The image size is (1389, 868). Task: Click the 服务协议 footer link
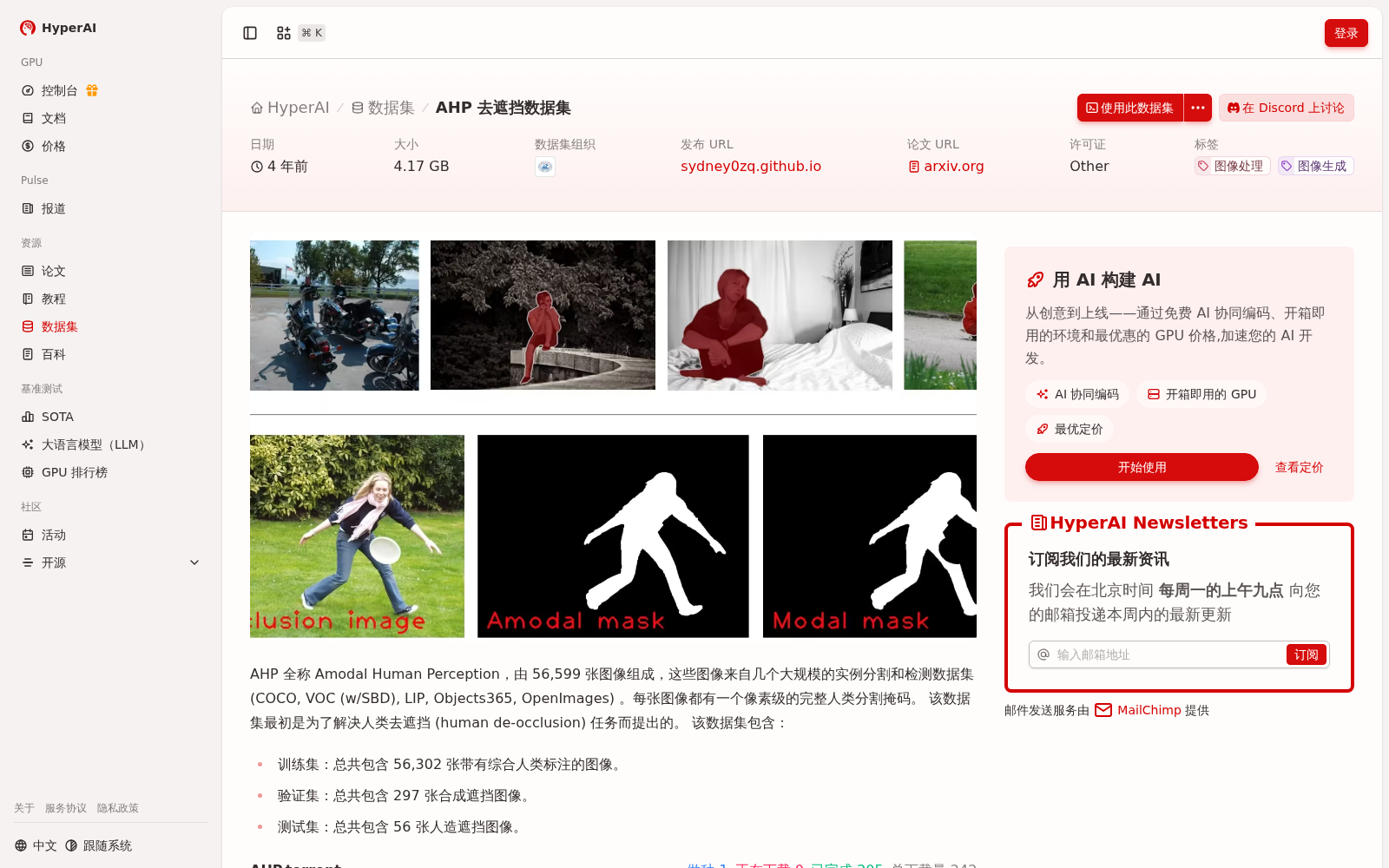point(66,808)
